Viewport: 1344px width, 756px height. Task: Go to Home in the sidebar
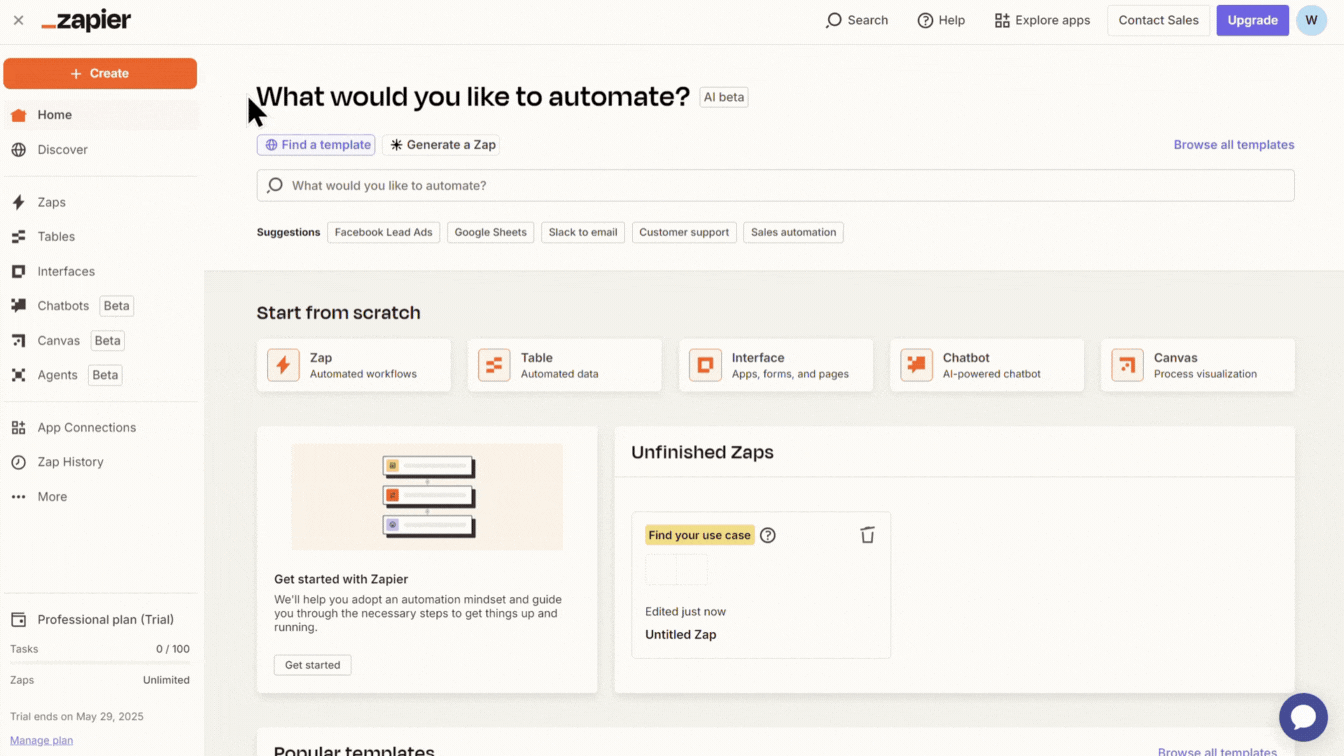pos(100,115)
